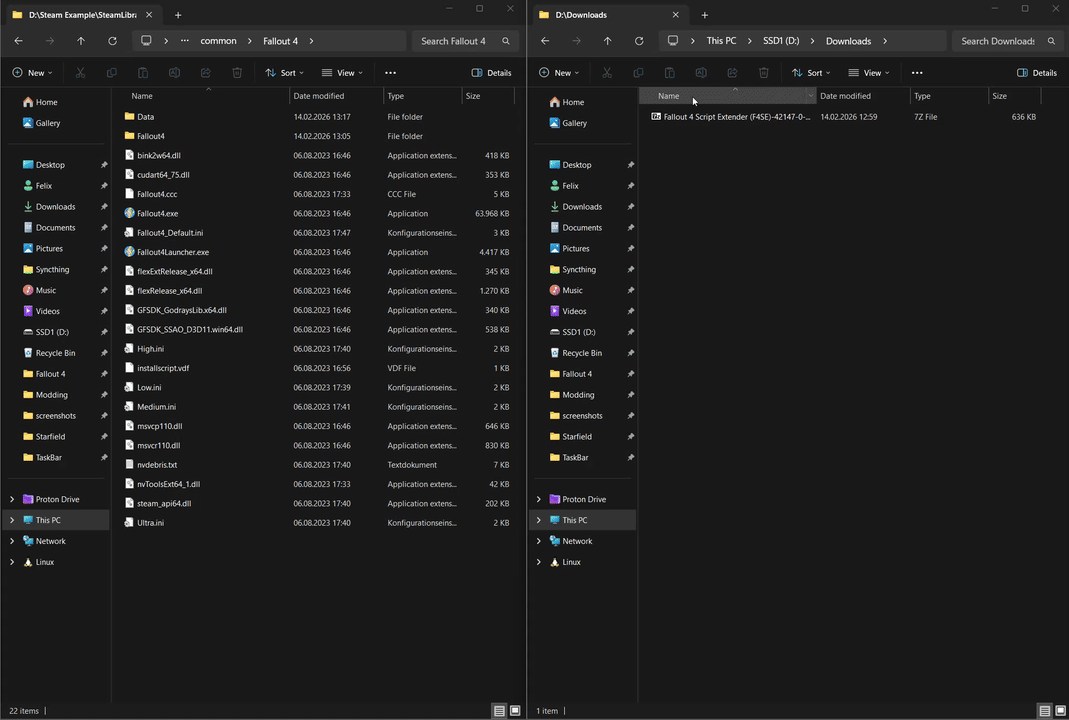Click the Cut icon in the left window toolbar
This screenshot has height=720, width=1069.
pyautogui.click(x=80, y=72)
